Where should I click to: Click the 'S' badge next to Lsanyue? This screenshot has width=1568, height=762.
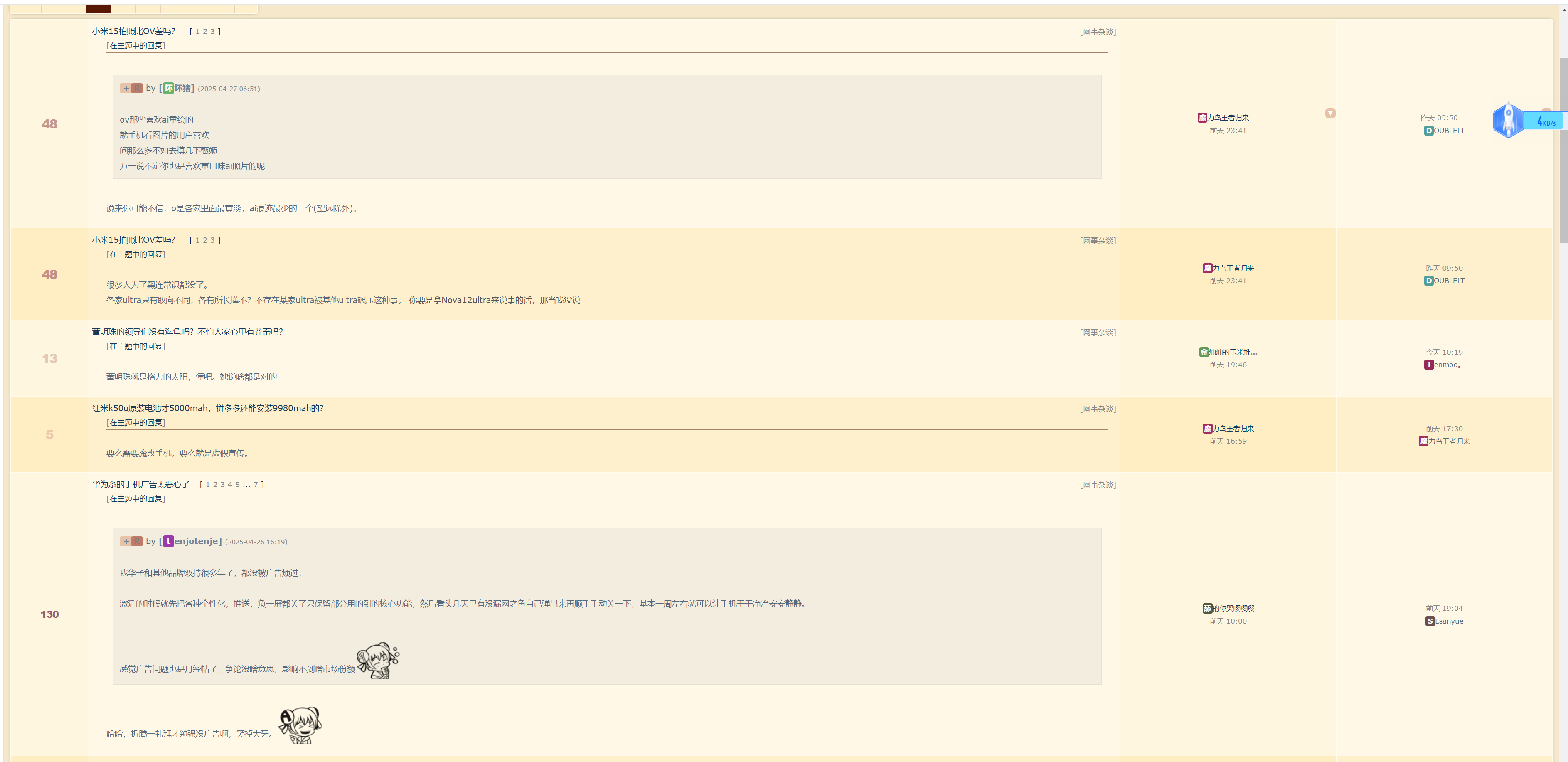coord(1430,621)
